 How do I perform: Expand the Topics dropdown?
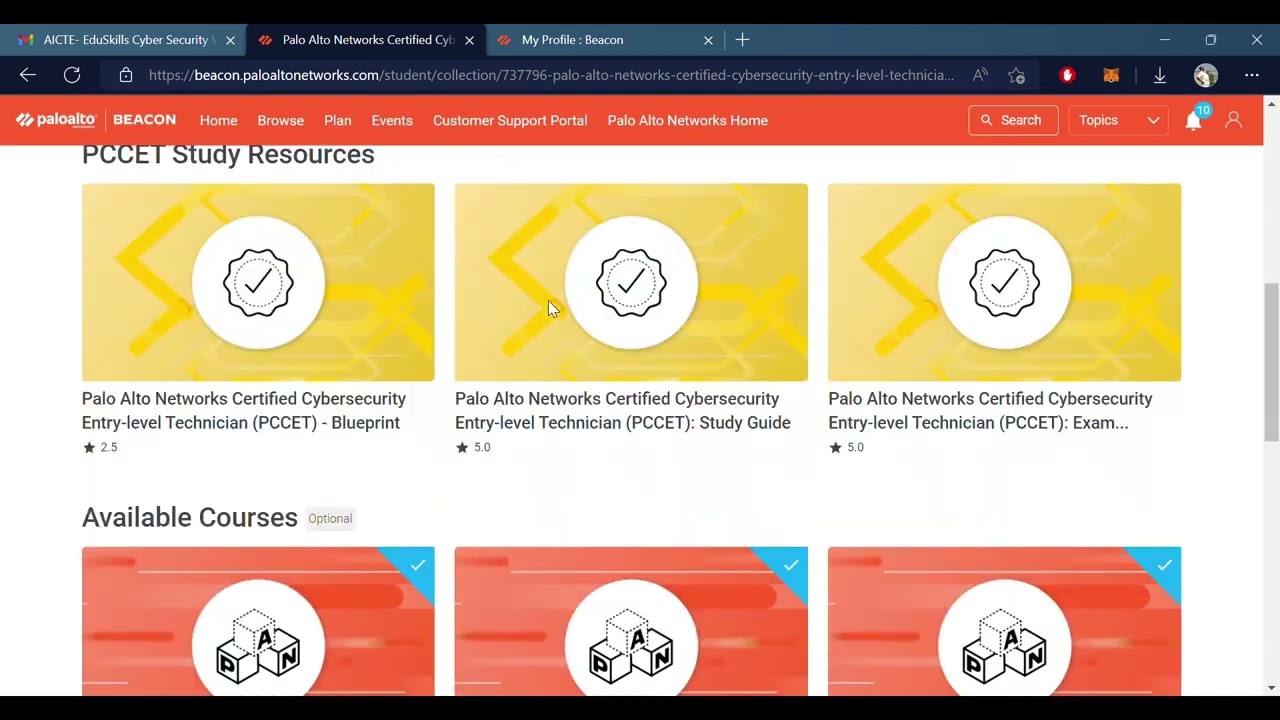click(x=1118, y=120)
